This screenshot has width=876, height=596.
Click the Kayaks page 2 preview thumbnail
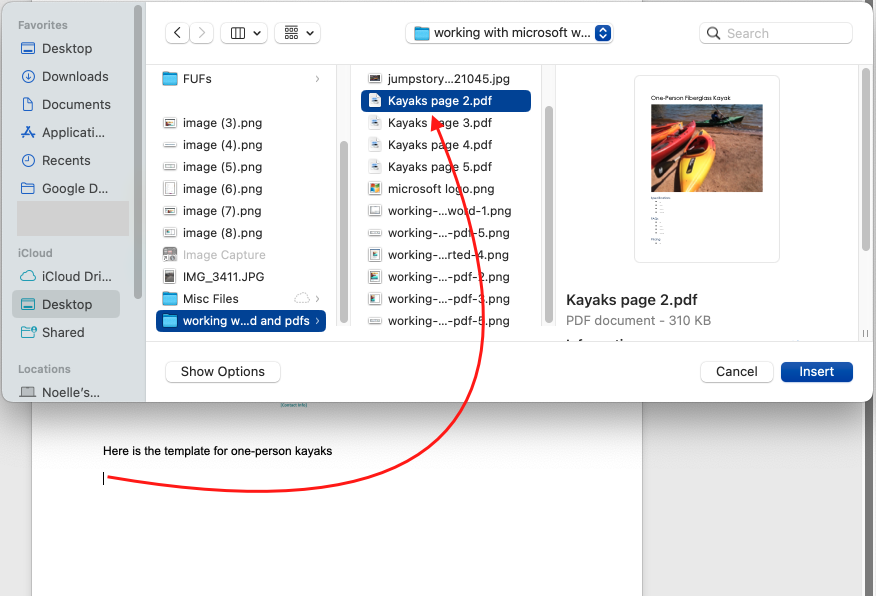click(x=707, y=169)
